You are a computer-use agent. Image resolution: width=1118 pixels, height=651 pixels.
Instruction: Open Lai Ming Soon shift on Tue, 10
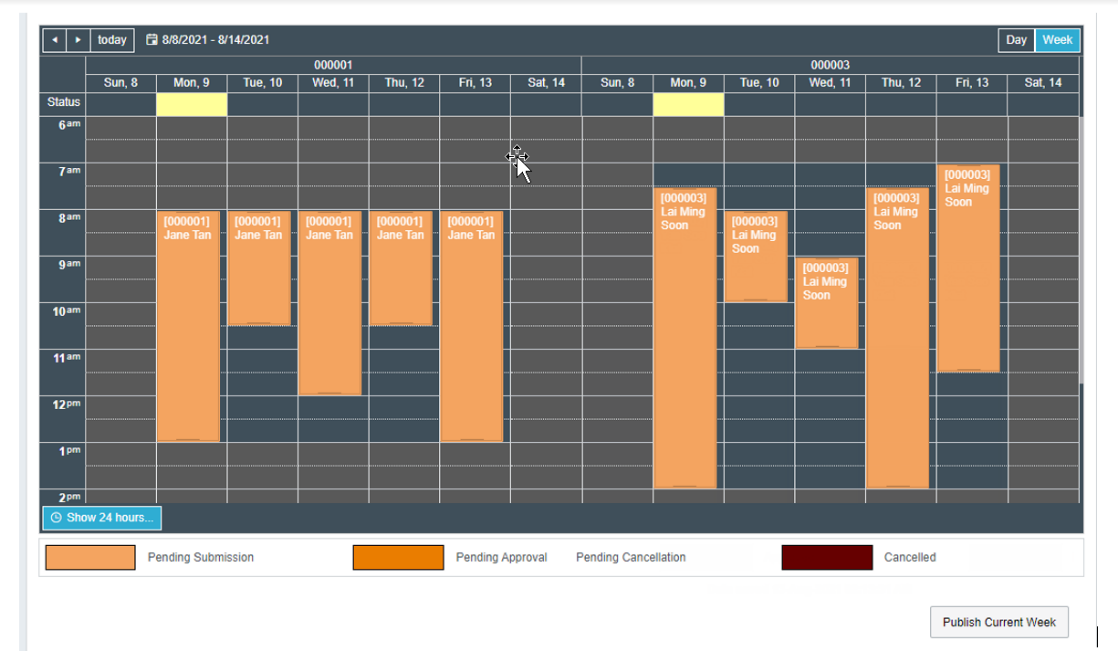pos(756,256)
